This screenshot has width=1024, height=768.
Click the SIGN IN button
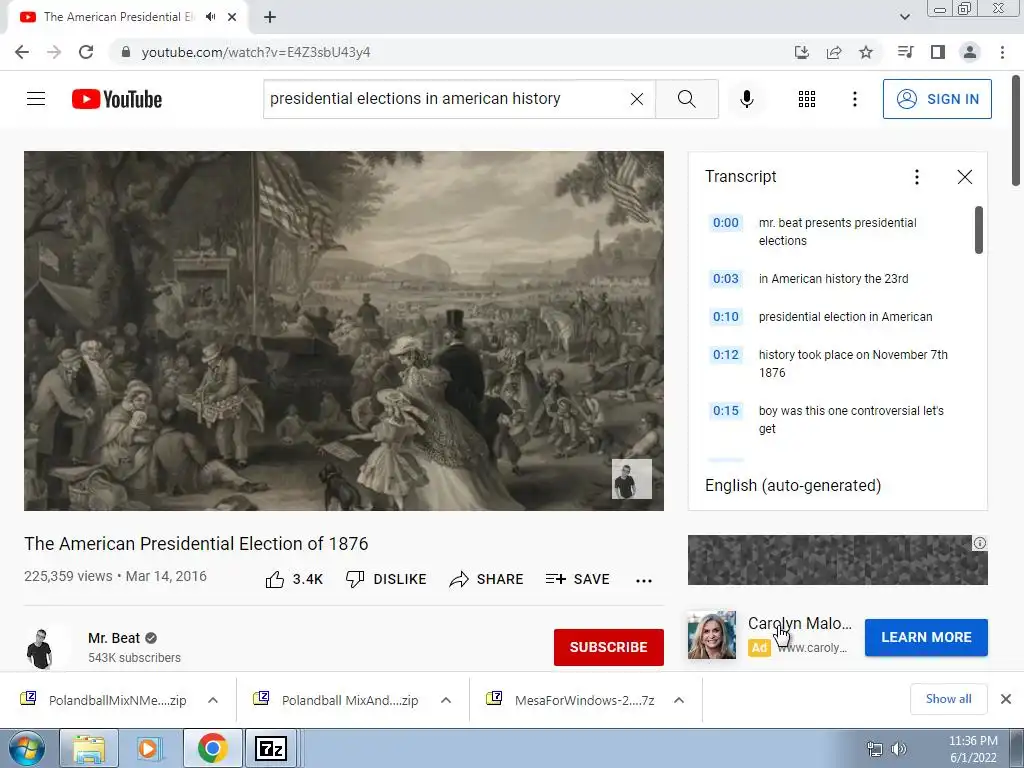point(937,99)
